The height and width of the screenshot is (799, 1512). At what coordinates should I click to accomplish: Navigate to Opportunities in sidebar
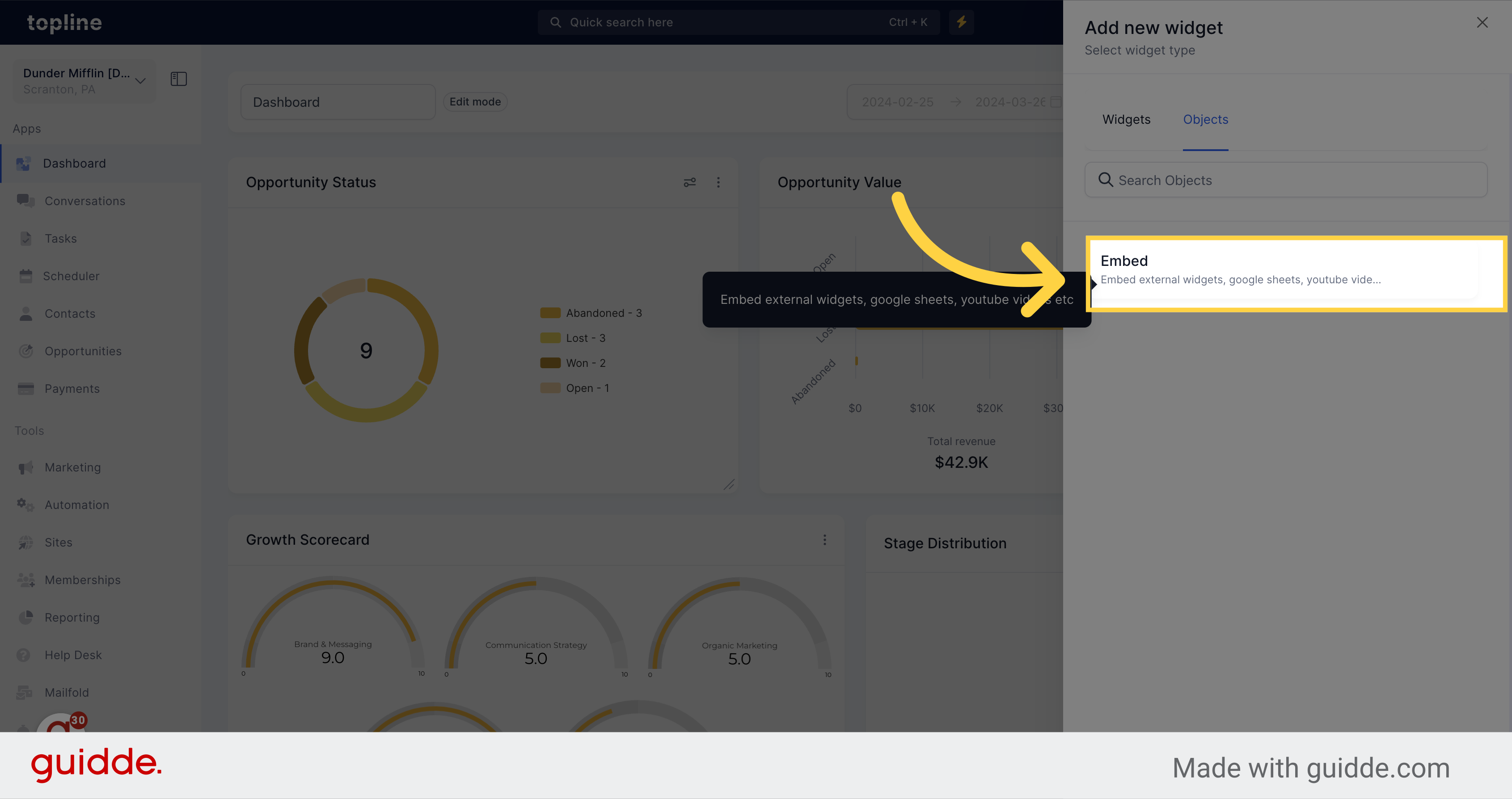tap(83, 350)
